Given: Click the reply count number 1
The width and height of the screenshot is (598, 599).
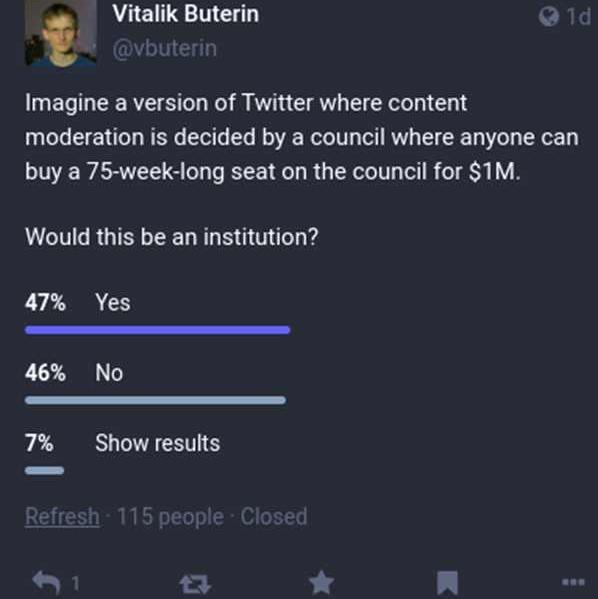Looking at the screenshot, I should point(76,583).
